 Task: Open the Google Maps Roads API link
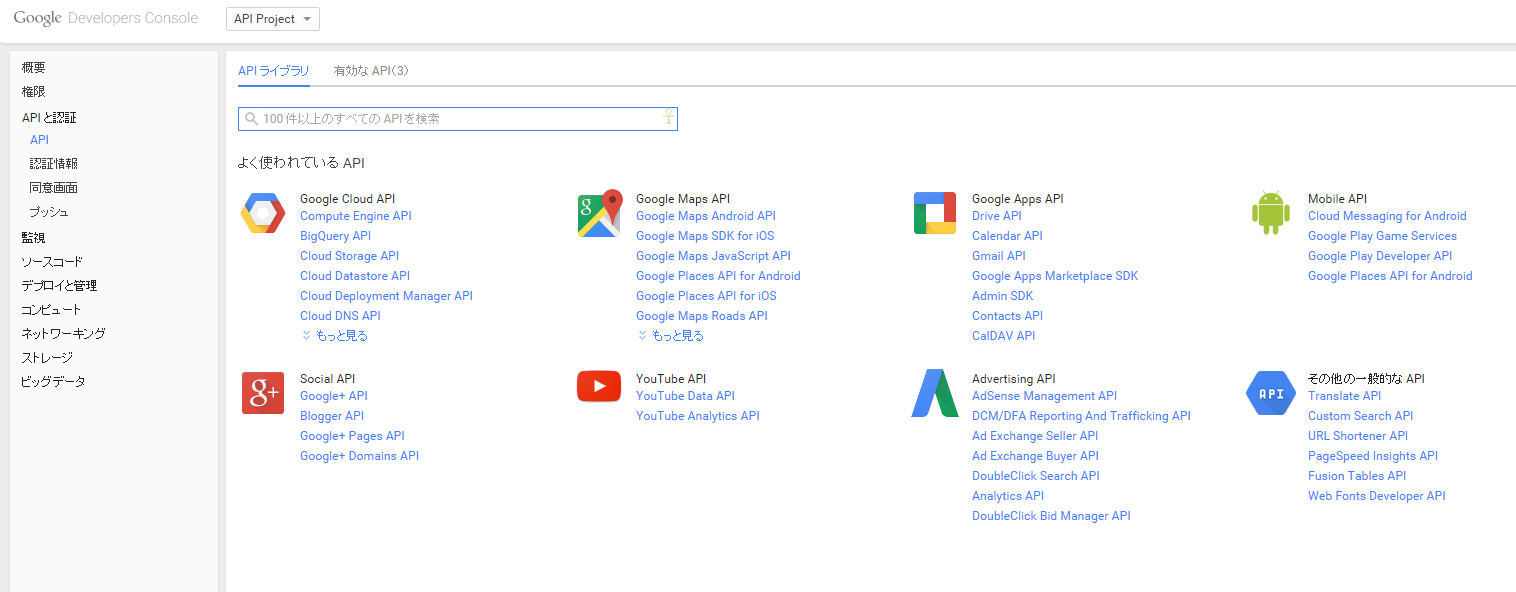[702, 316]
